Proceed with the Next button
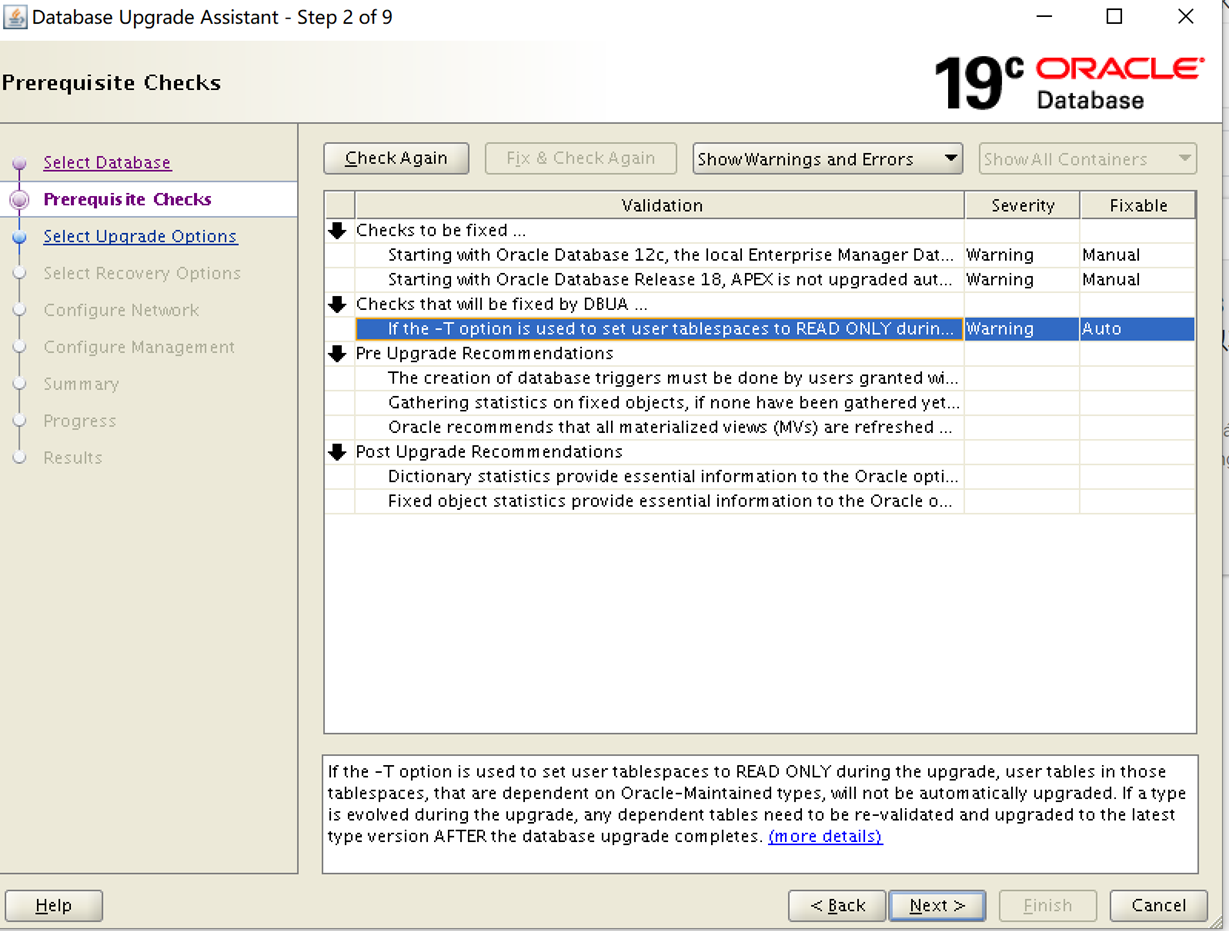 937,905
